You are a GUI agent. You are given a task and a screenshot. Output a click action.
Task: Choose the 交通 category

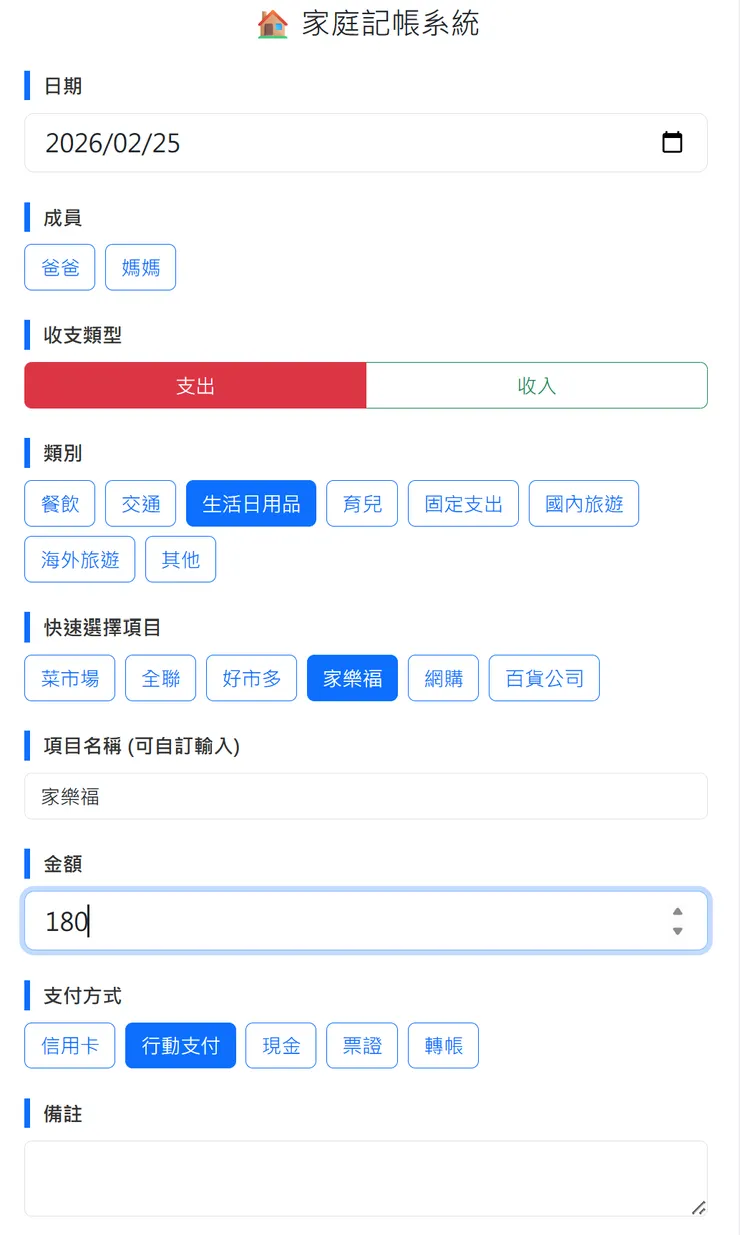click(140, 503)
